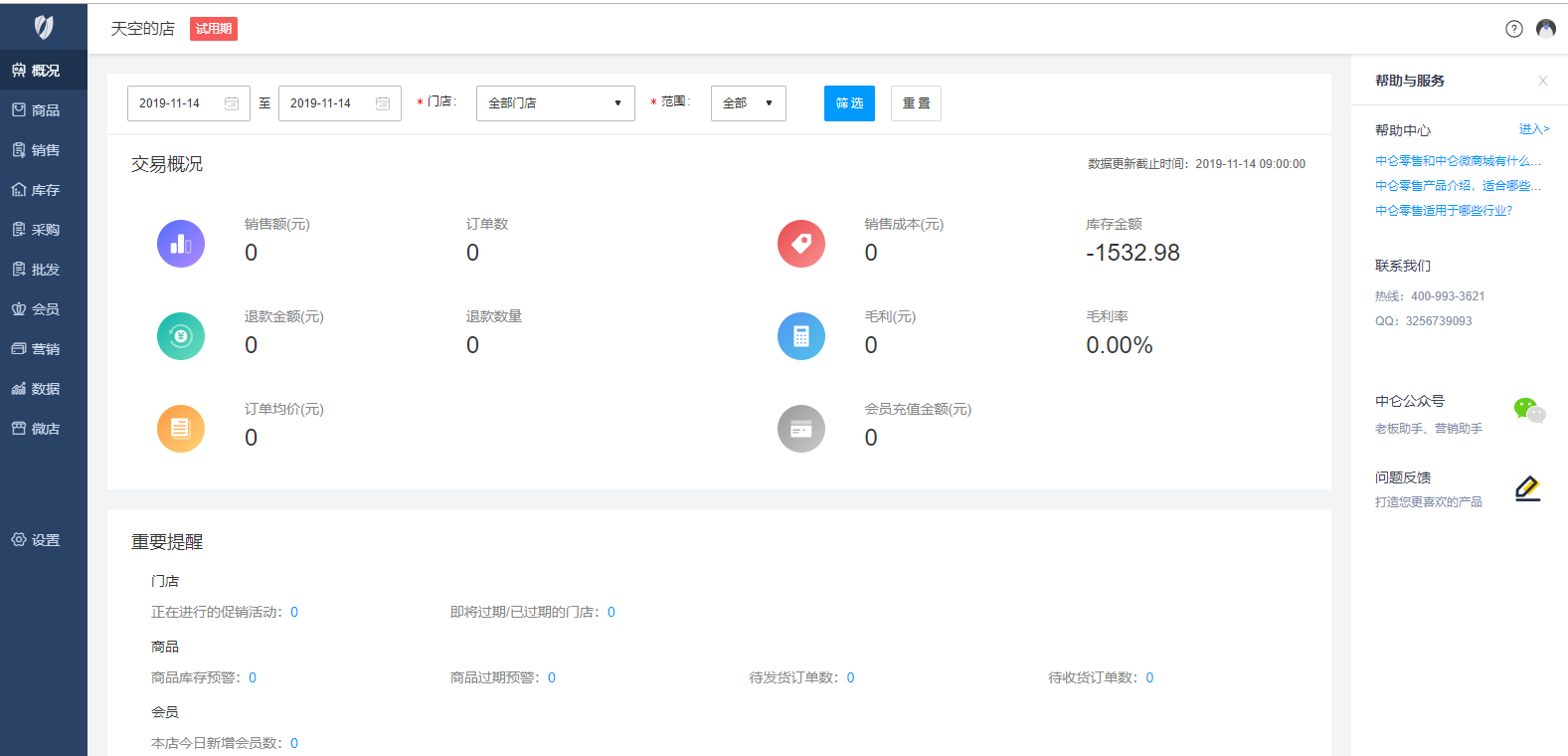Click the help question mark icon
The image size is (1568, 756).
point(1513,29)
